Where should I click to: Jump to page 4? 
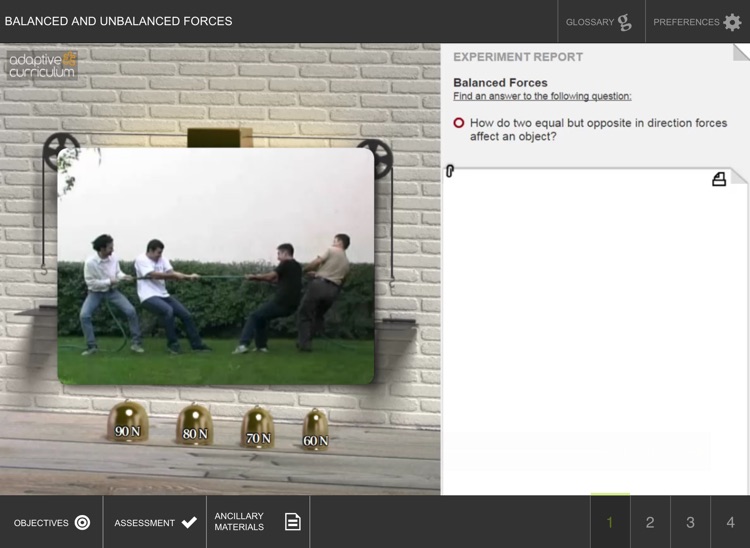coord(730,522)
